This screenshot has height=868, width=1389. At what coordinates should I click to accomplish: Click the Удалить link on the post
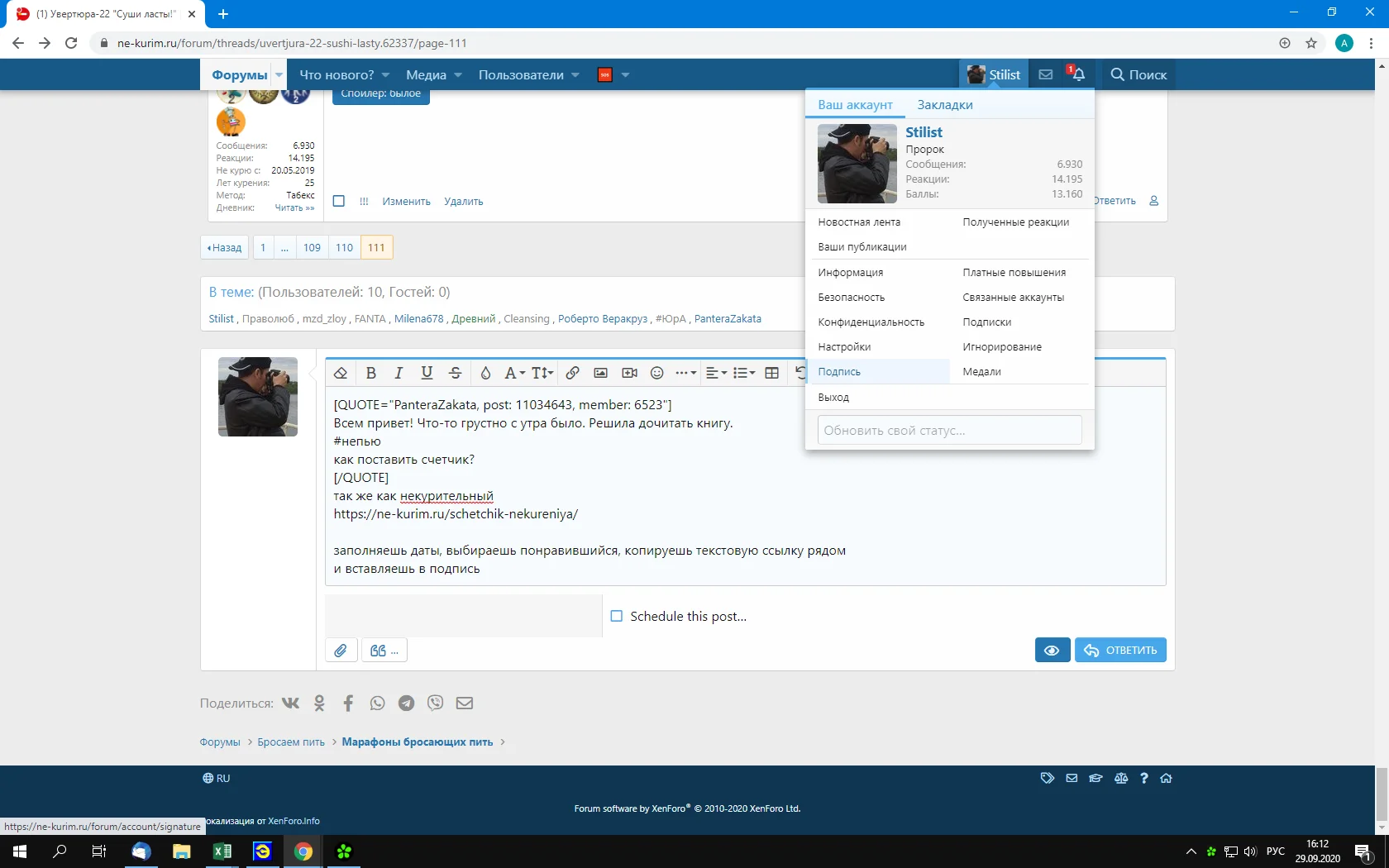(x=464, y=202)
